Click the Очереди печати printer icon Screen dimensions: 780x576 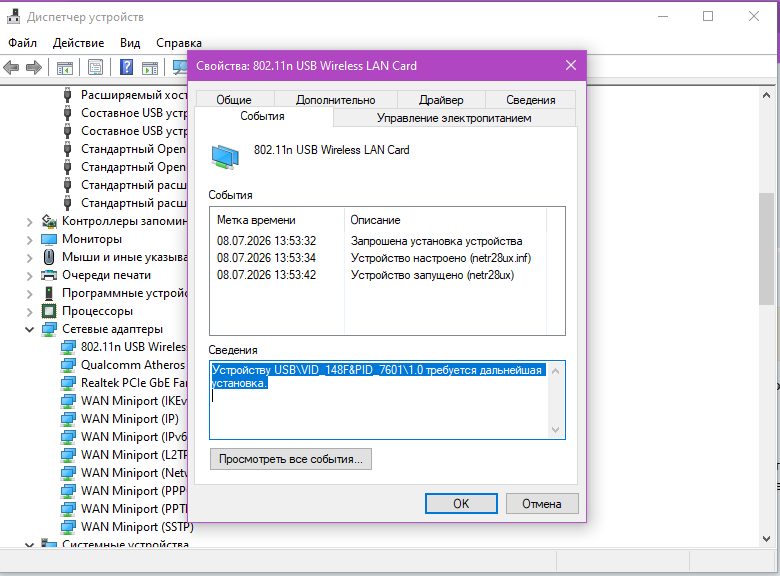click(x=49, y=275)
